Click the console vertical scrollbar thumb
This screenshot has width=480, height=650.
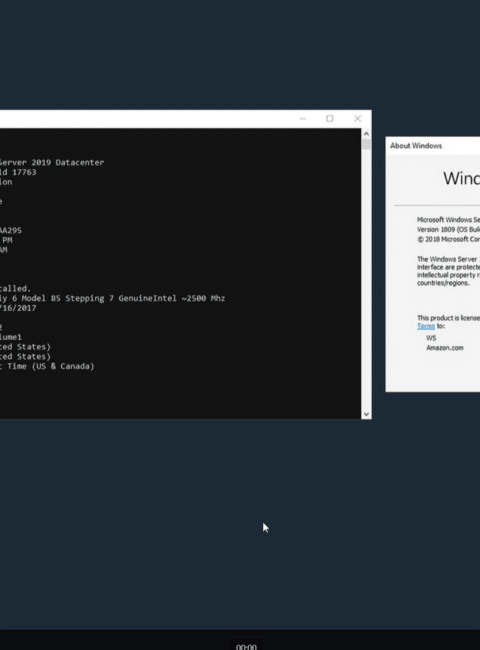(366, 145)
